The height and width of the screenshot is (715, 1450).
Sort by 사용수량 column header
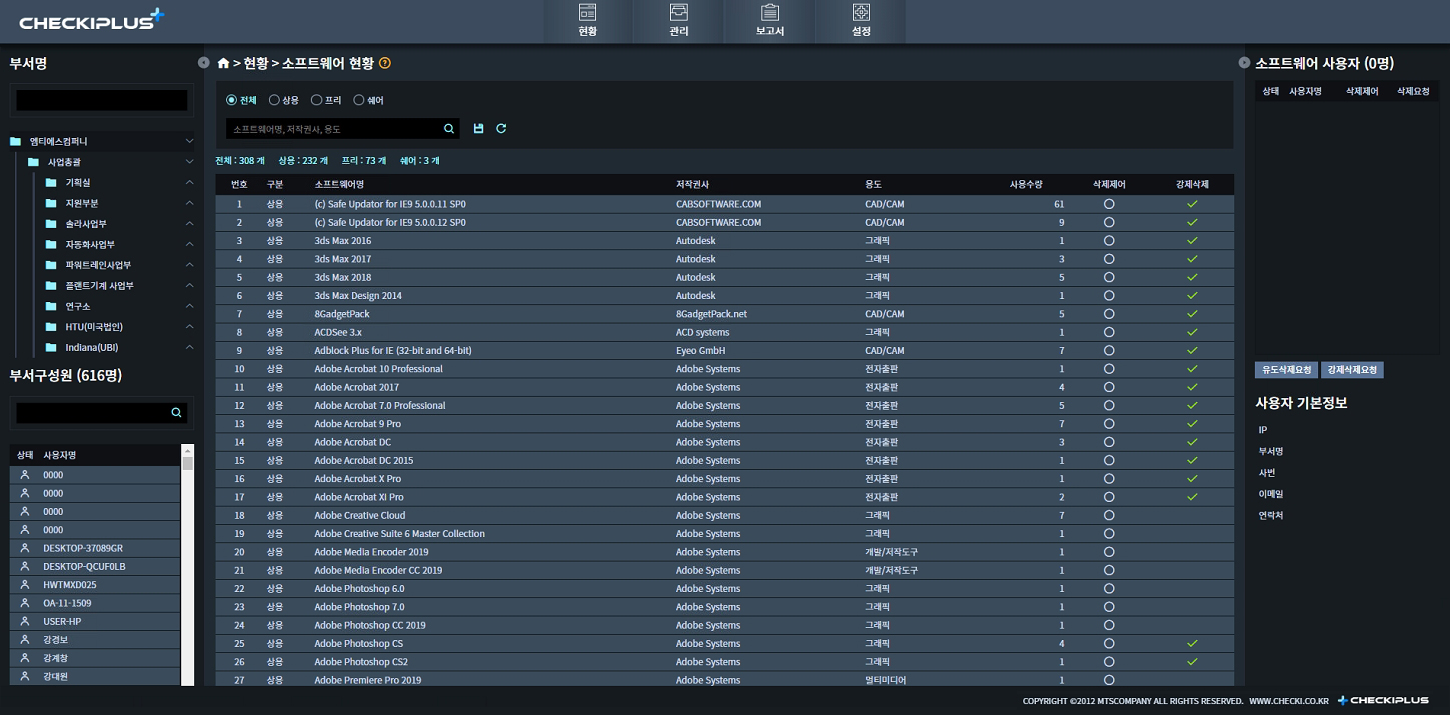tap(1026, 184)
